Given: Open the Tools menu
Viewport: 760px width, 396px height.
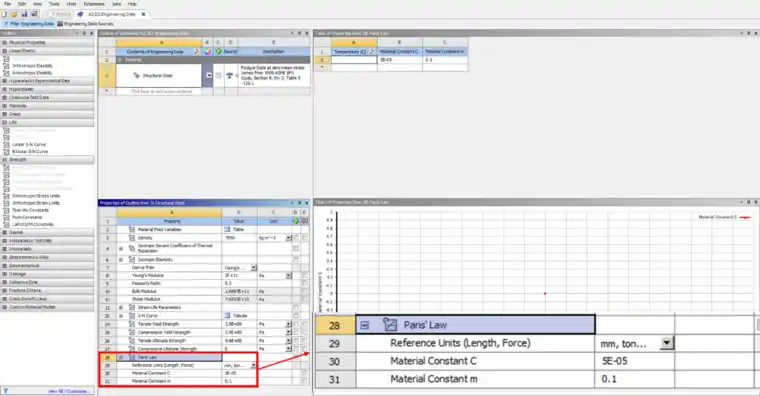Looking at the screenshot, I should (x=54, y=4).
